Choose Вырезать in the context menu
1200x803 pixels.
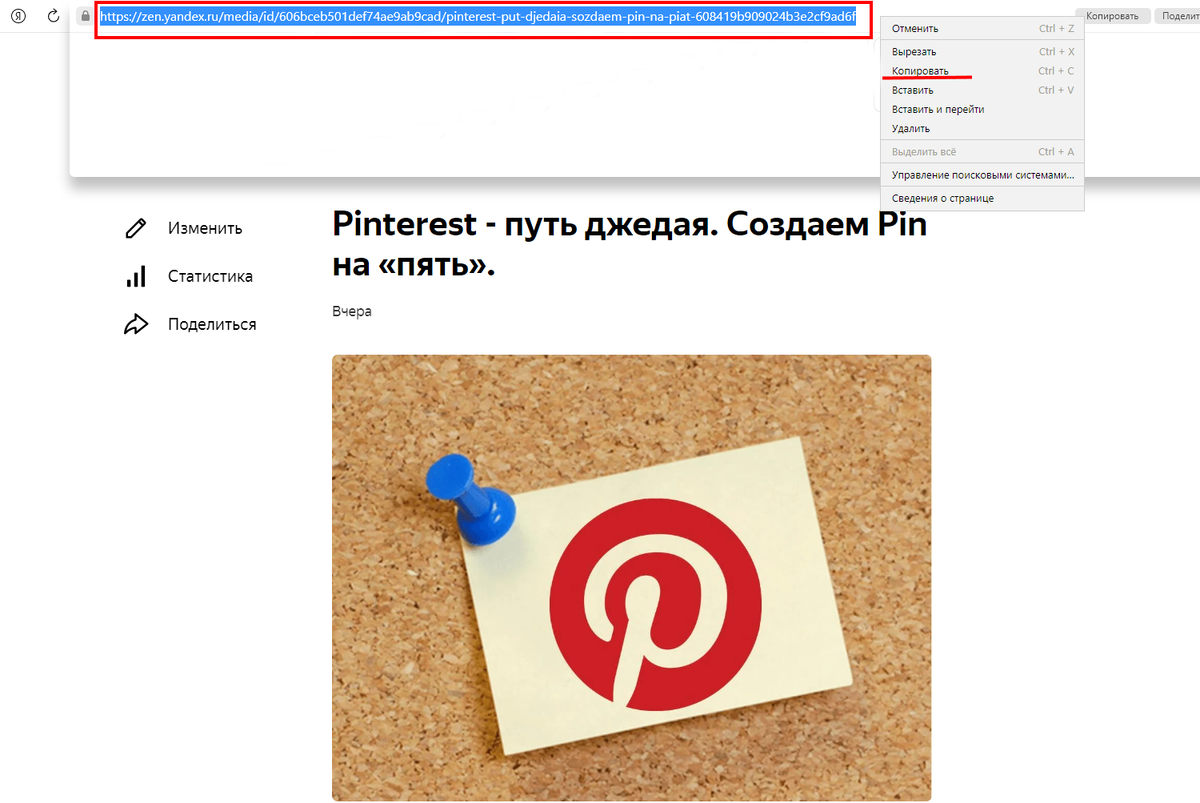[x=983, y=51]
